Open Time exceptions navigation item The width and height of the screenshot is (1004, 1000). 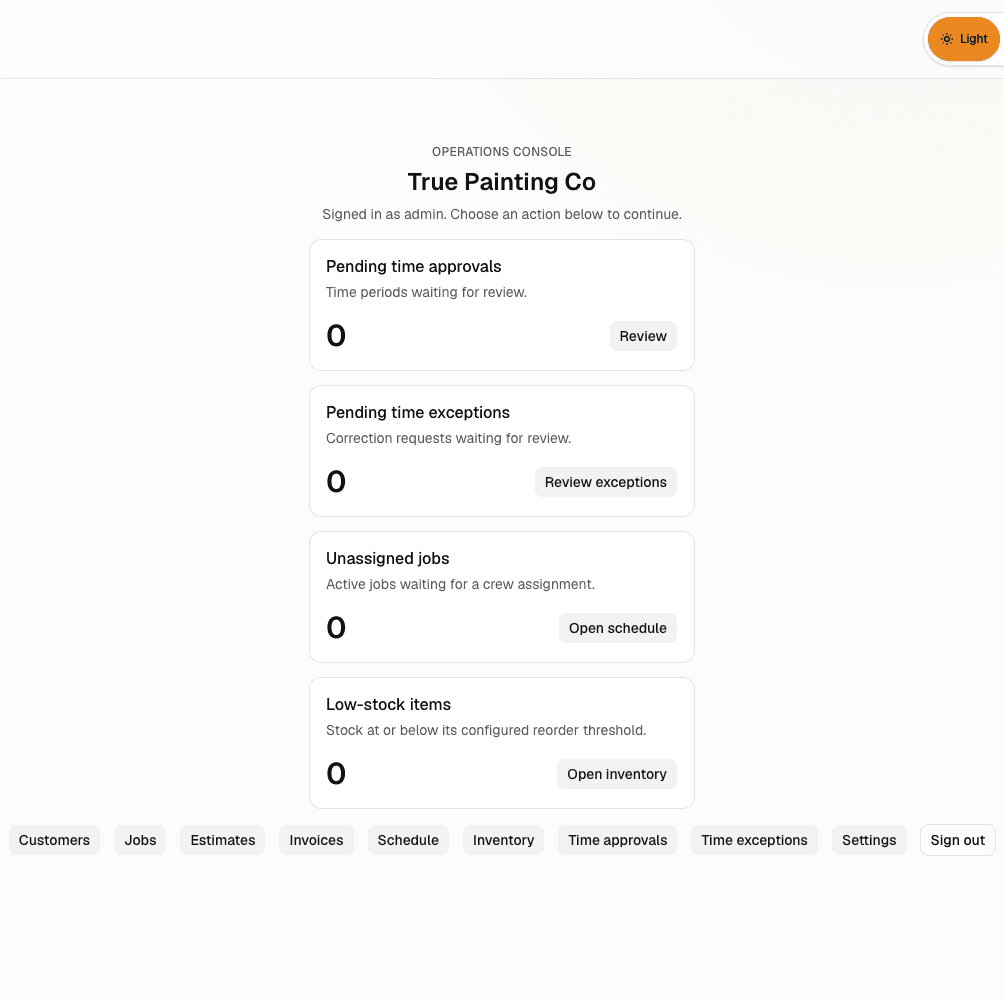click(754, 840)
